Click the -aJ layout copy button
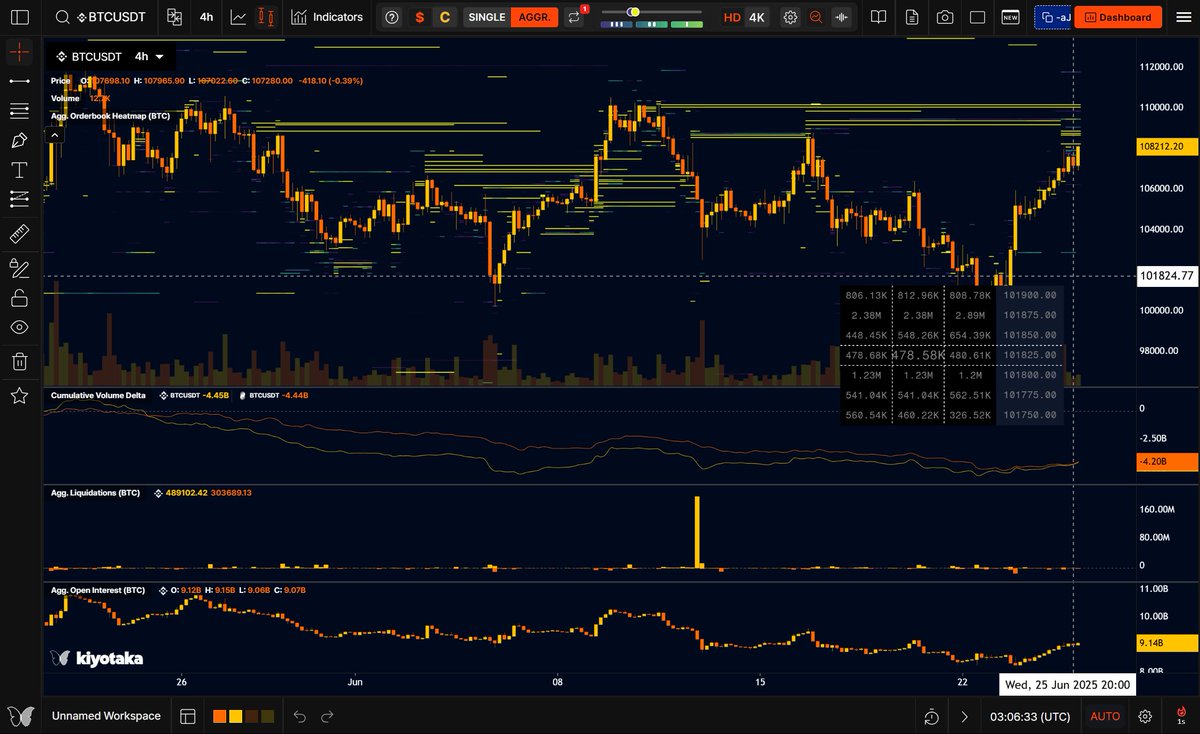1200x734 pixels. click(x=1054, y=17)
